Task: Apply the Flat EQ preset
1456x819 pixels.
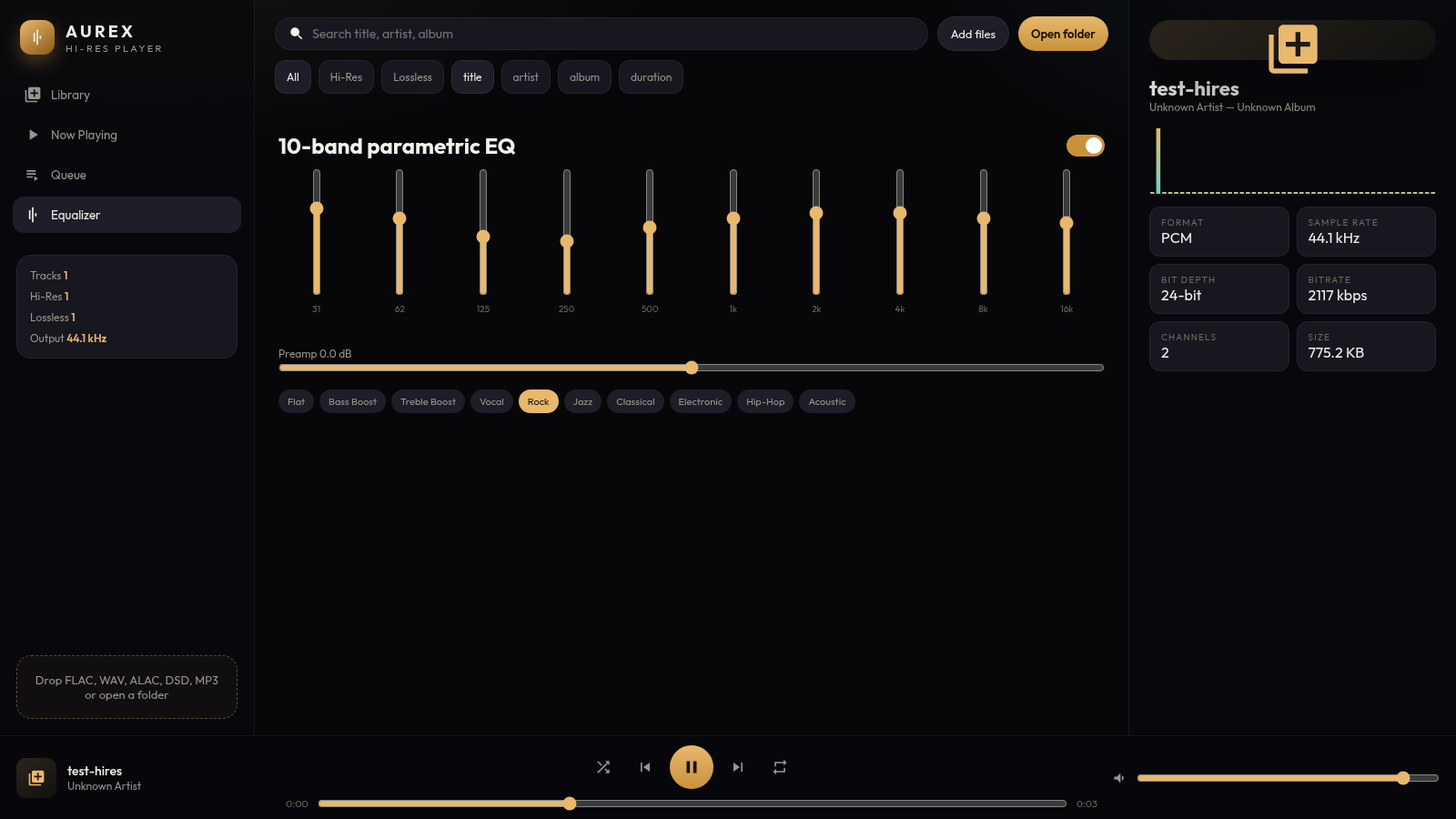Action: (296, 401)
